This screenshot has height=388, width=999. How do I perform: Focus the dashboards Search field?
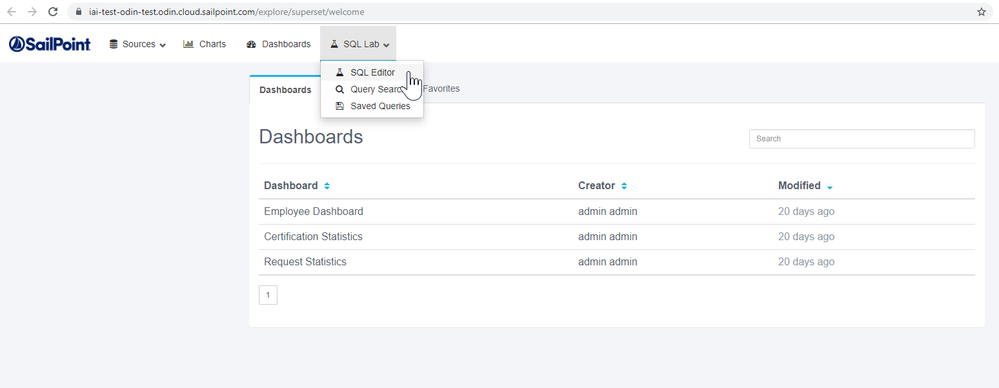pyautogui.click(x=861, y=139)
